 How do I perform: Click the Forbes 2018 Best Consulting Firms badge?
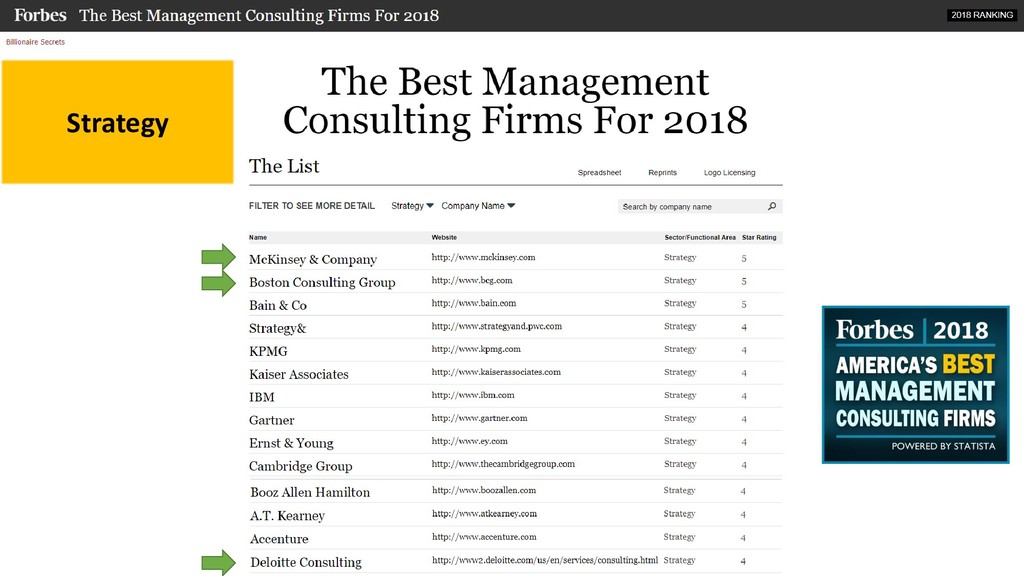pyautogui.click(x=916, y=385)
